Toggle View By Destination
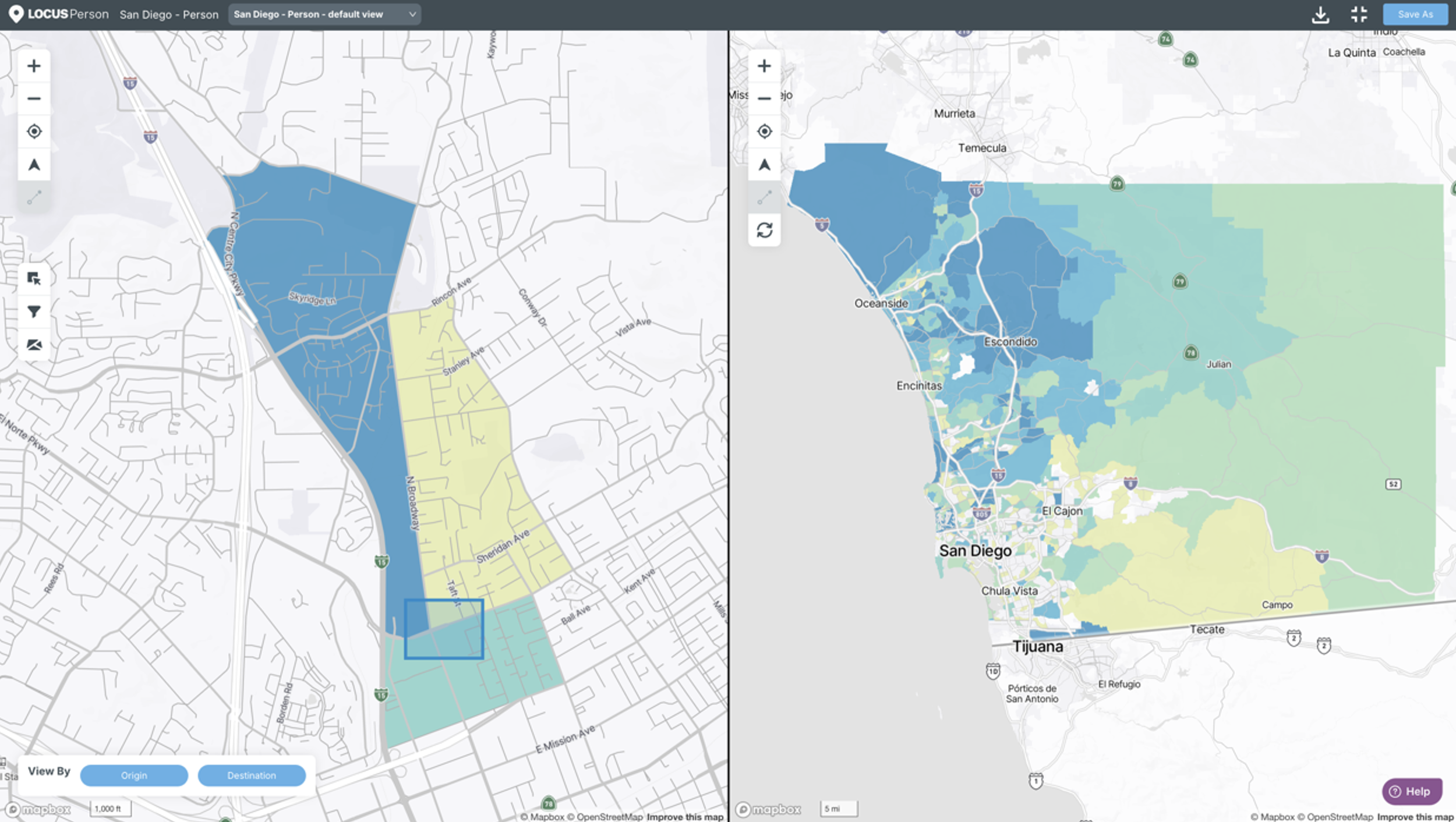This screenshot has width=1456, height=822. [252, 775]
